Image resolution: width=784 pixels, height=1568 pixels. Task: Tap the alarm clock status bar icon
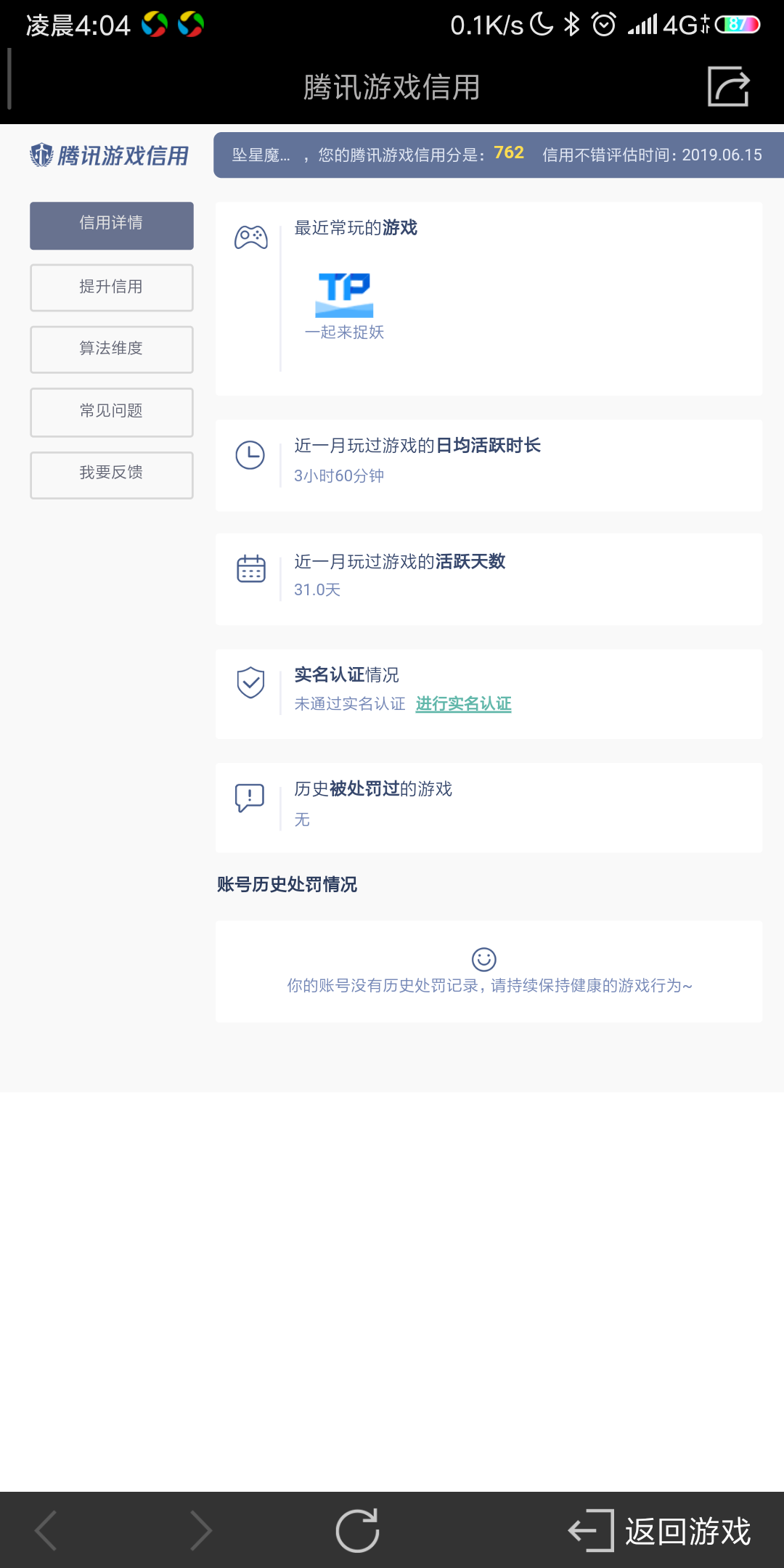(x=604, y=25)
